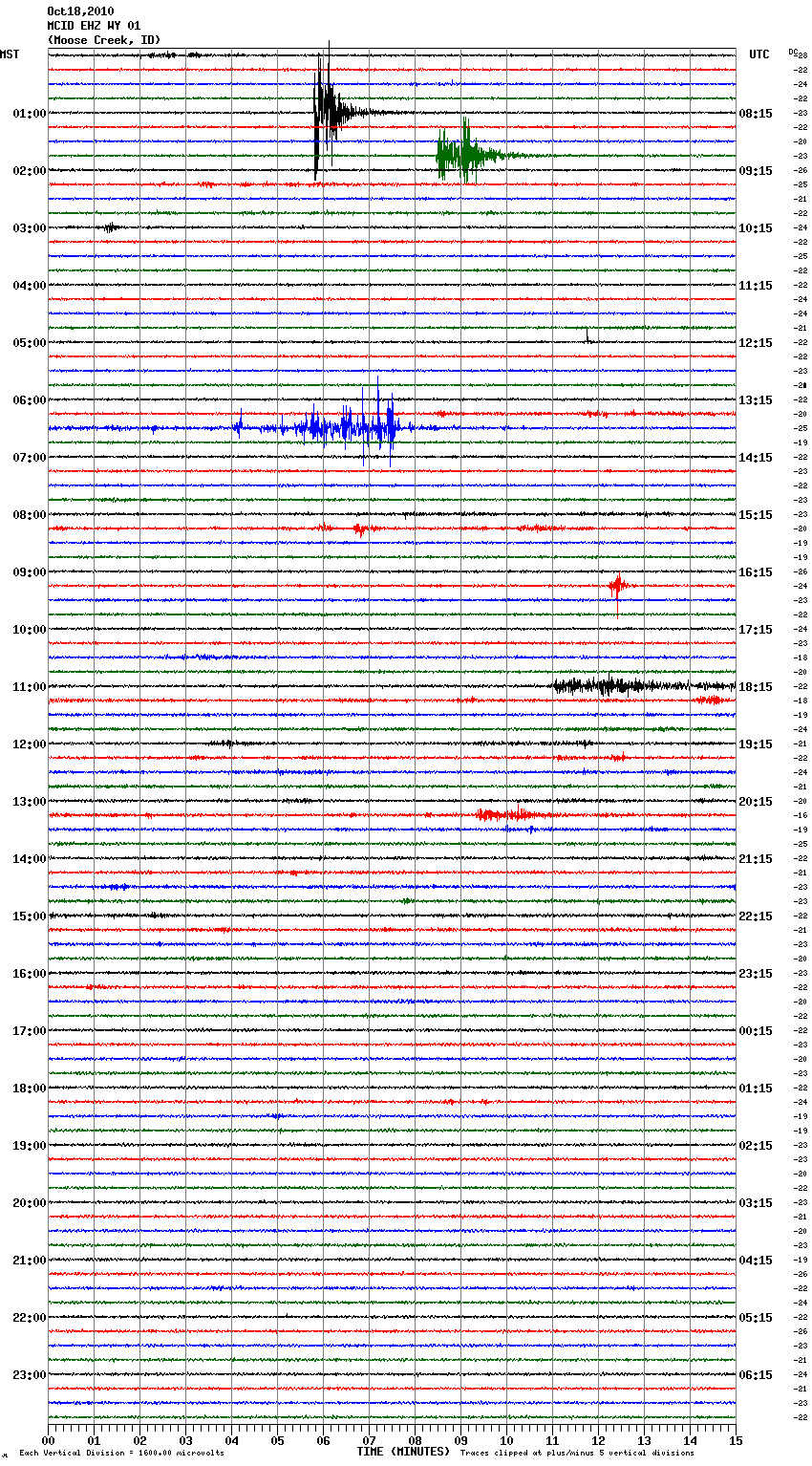The width and height of the screenshot is (812, 1466).
Task: Click the 05:00 MST time label
Action: [x=29, y=343]
